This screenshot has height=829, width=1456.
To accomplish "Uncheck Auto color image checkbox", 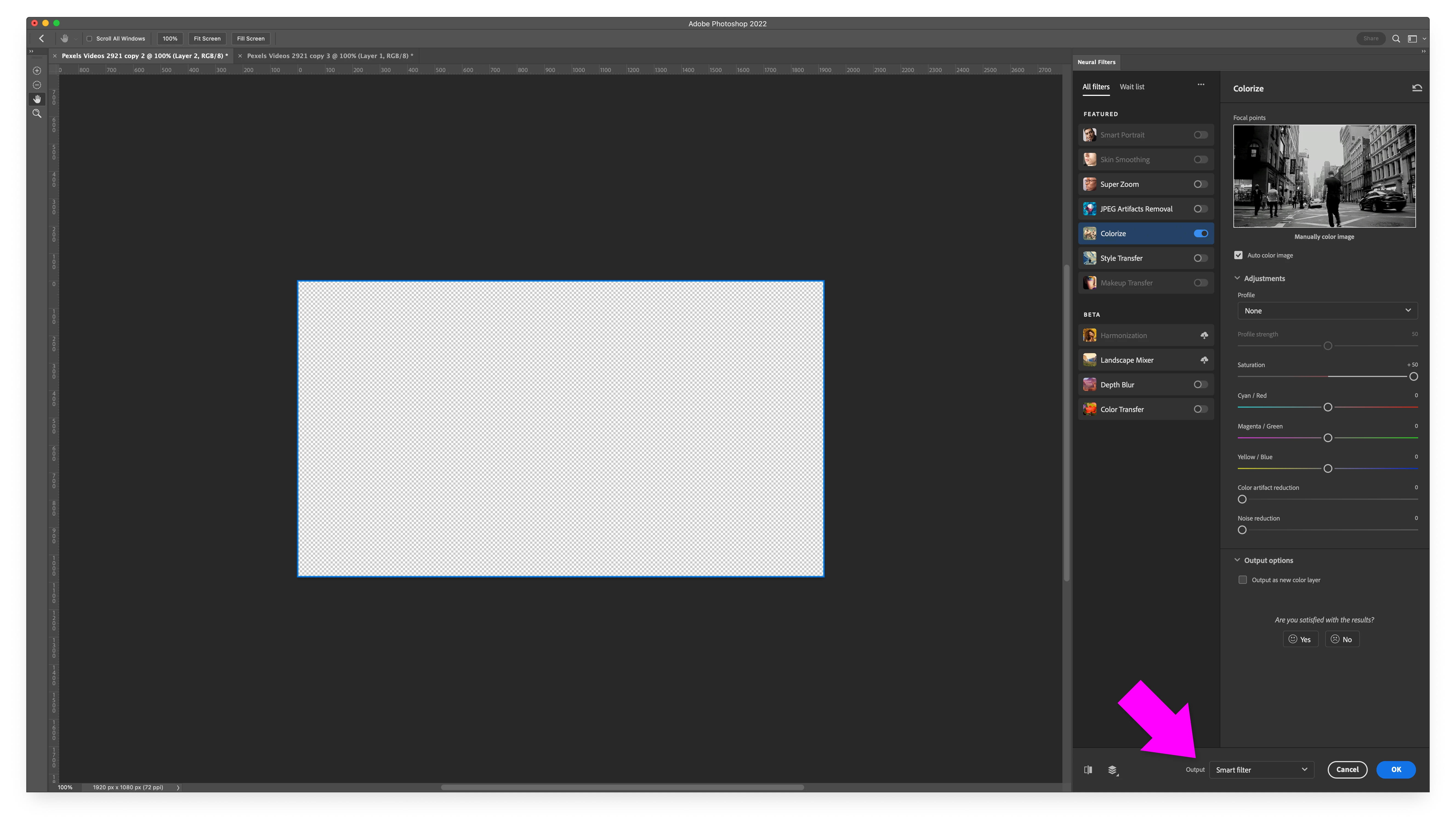I will (1238, 255).
